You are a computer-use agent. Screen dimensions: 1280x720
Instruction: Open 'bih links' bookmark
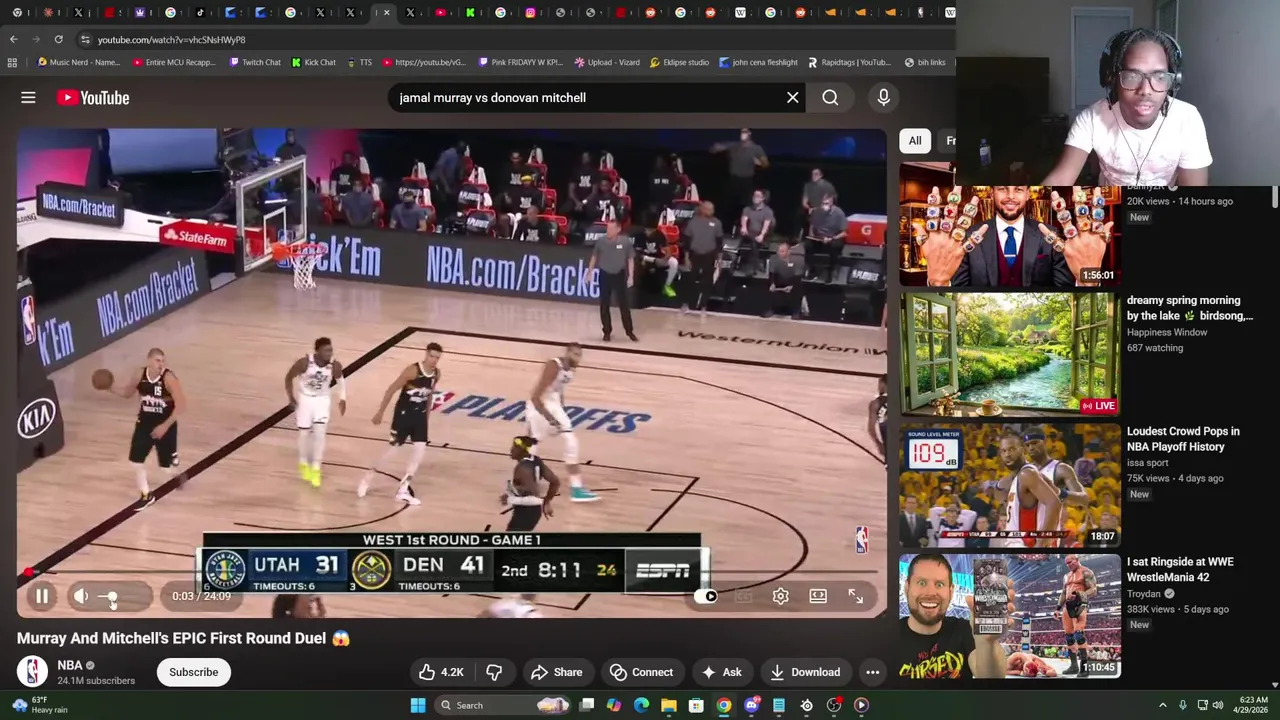[925, 62]
